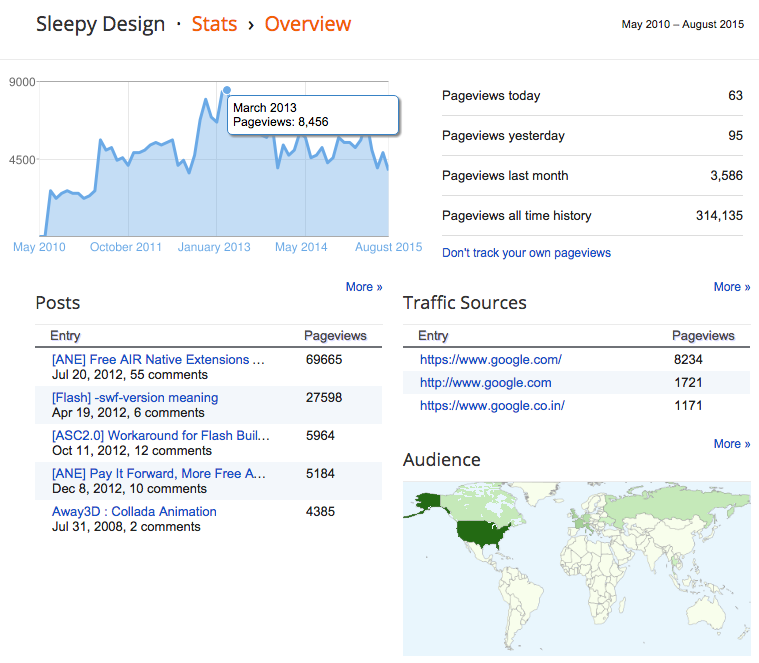This screenshot has height=663, width=759.
Task: Open Don't track your own pageviews
Action: [526, 253]
